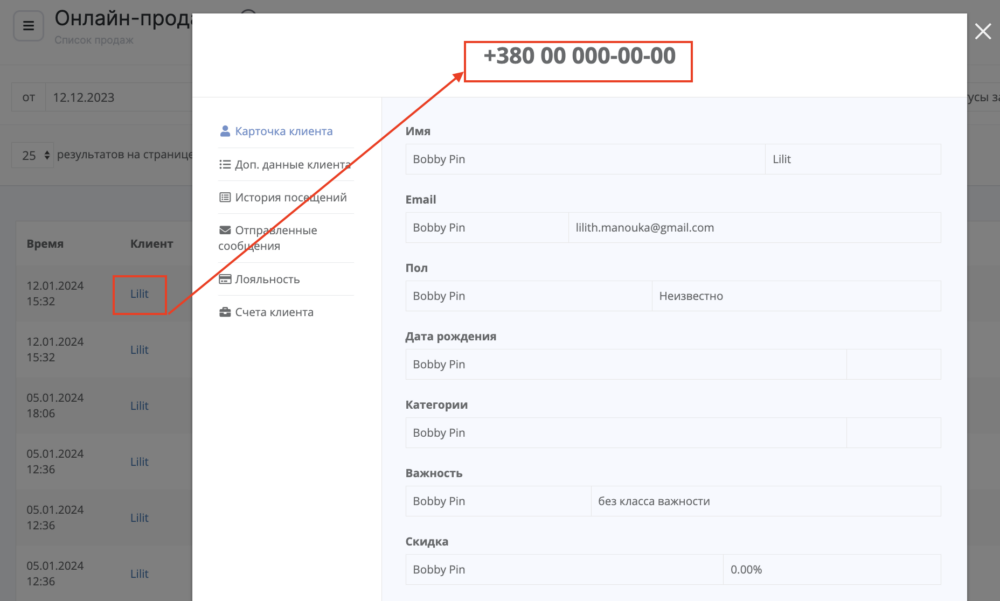Click the empty Дата рождения value cell
Screen dimensions: 1000x601
pyautogui.click(x=893, y=364)
